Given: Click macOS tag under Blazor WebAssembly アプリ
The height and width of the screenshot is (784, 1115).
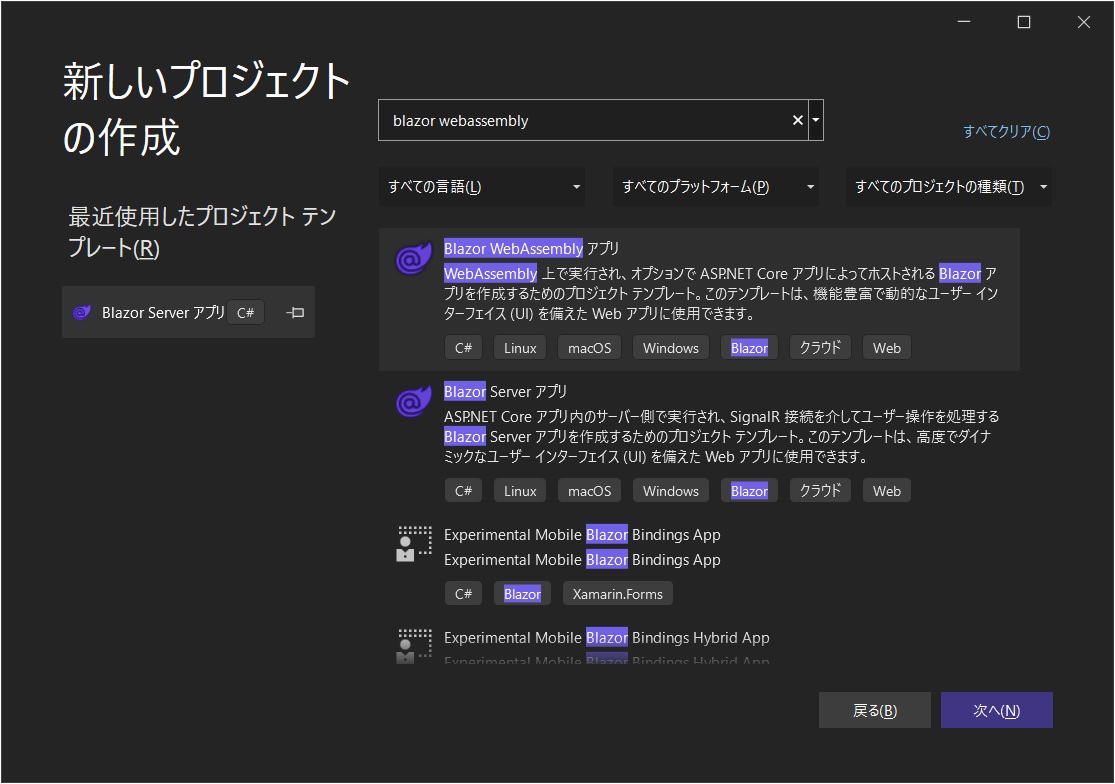Looking at the screenshot, I should coord(589,348).
